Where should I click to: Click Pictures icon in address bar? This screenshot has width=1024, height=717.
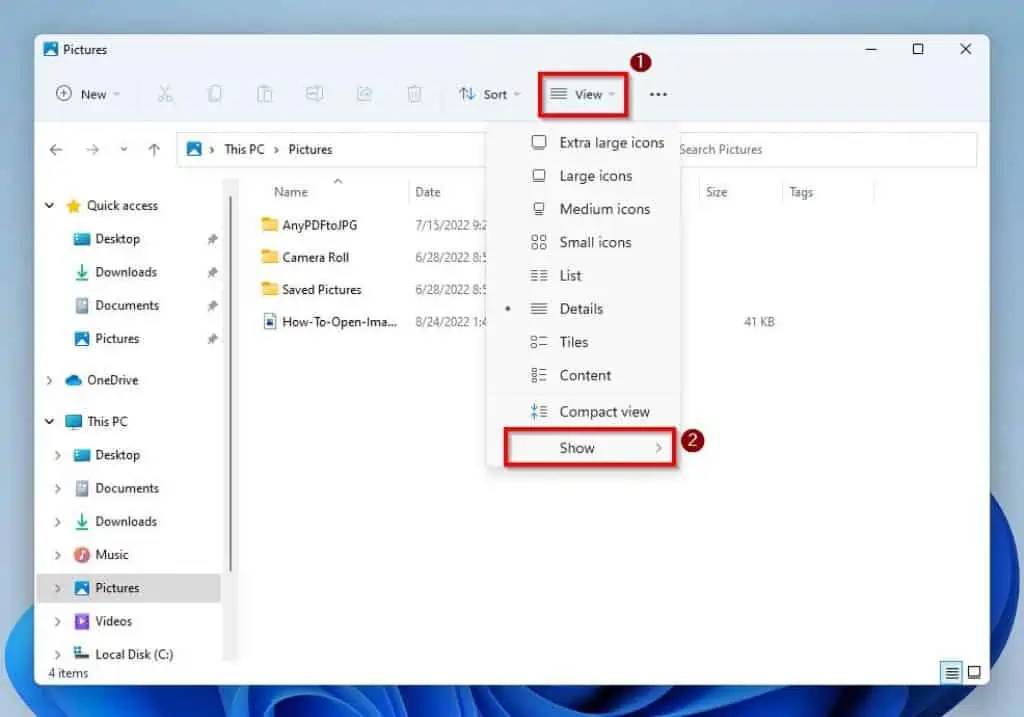click(194, 149)
